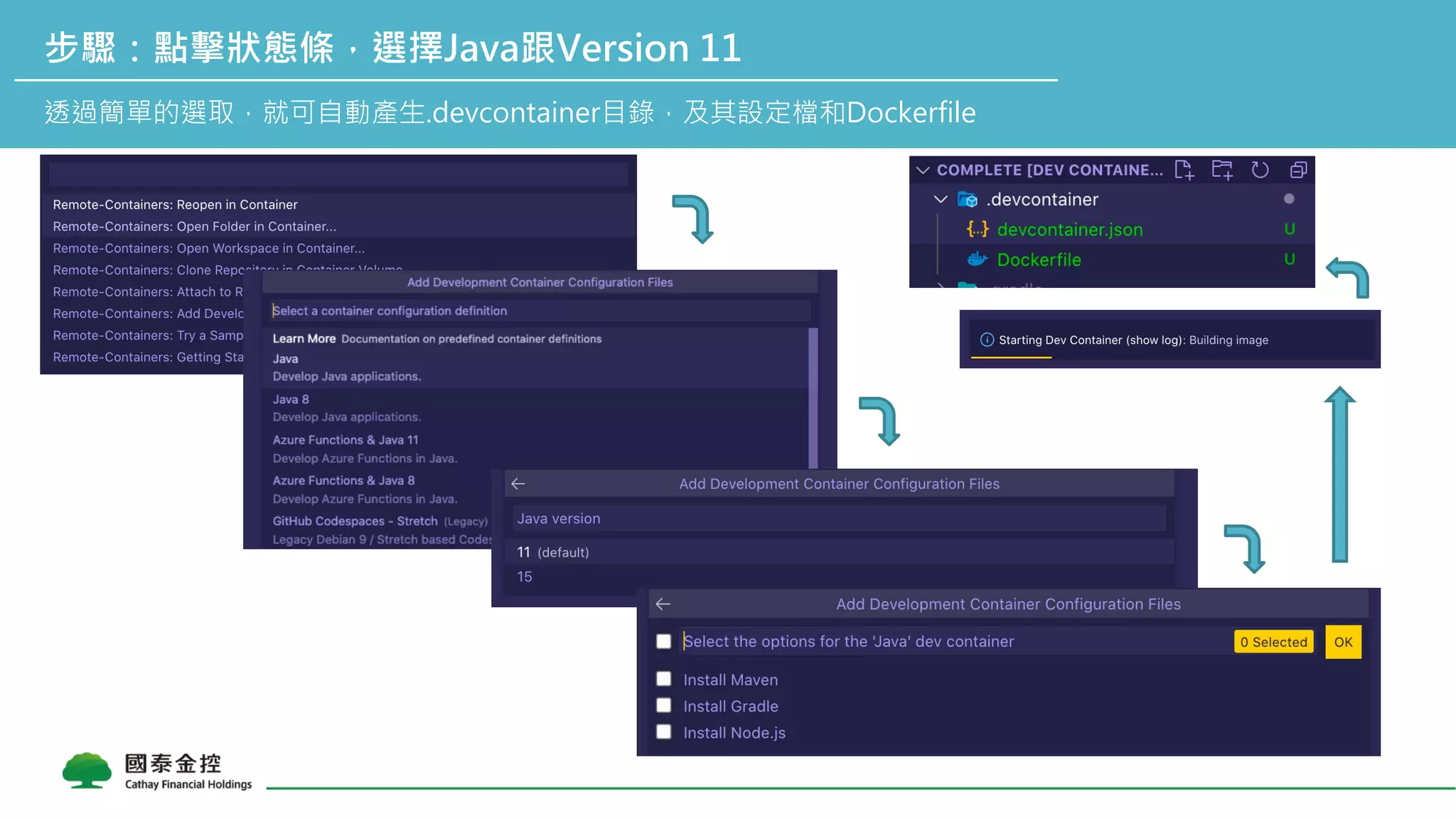Collapse the COMPLETE [DEV CONTAINER] section

(923, 171)
